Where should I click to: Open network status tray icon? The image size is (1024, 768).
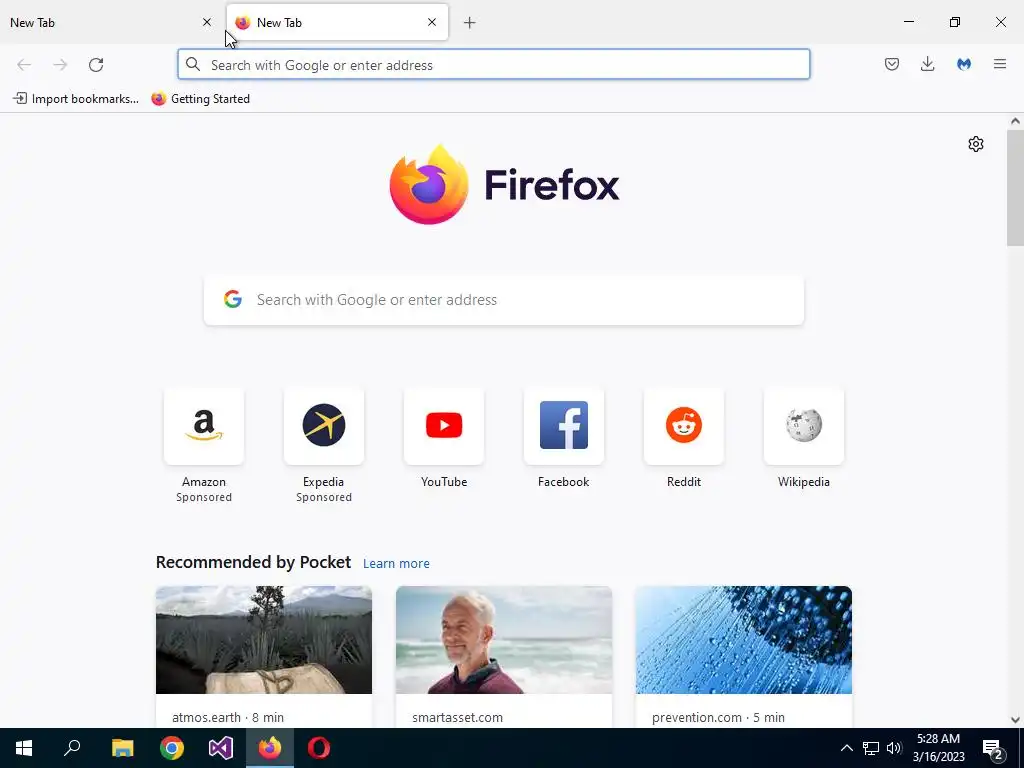[871, 748]
